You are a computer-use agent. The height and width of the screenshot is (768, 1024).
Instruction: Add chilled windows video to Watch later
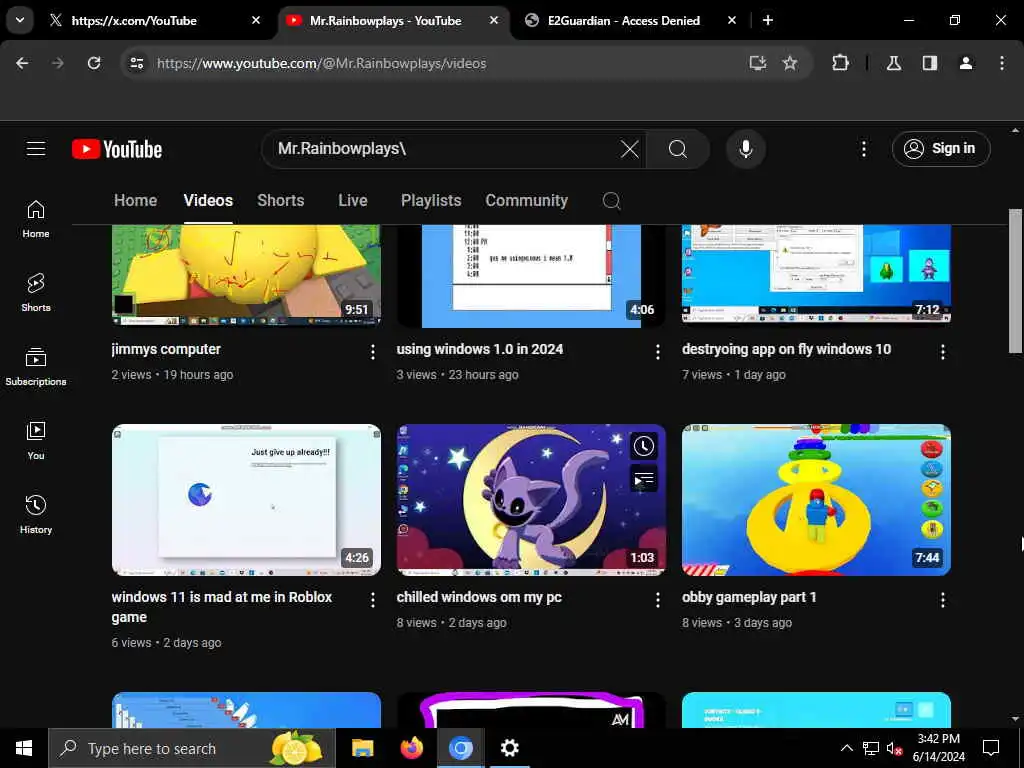pos(643,446)
